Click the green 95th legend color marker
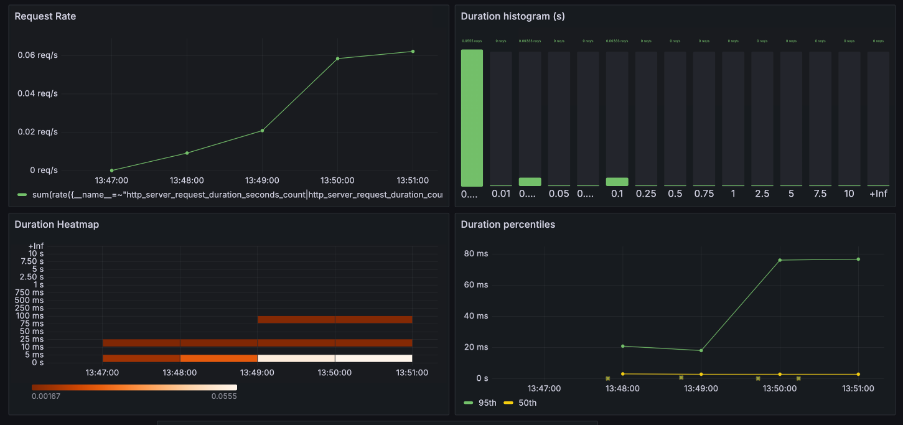 click(468, 402)
